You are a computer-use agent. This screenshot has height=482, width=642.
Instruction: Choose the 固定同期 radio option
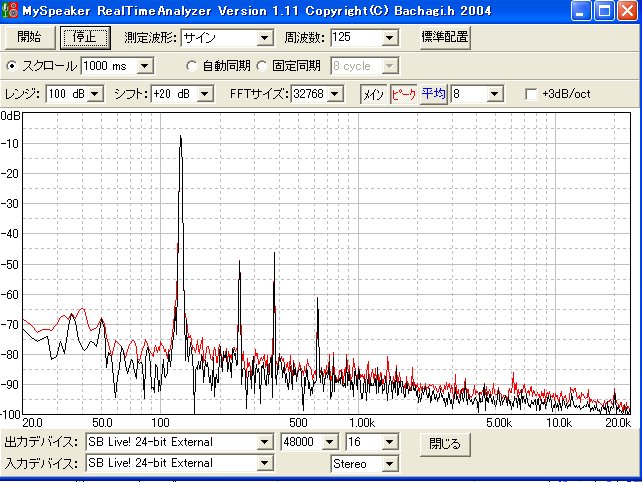(x=263, y=66)
